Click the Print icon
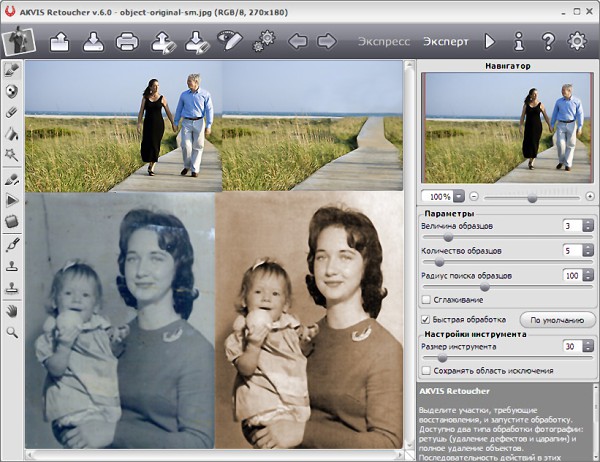The image size is (600, 462). (x=127, y=42)
